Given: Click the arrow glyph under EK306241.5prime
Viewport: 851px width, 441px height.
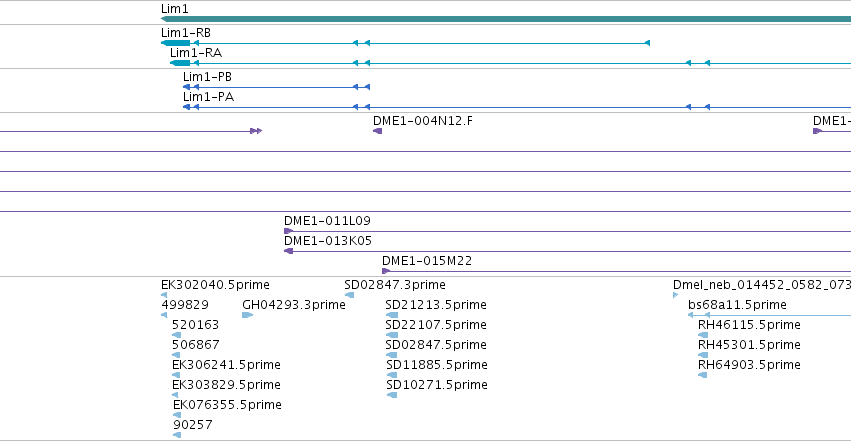Looking at the screenshot, I should pyautogui.click(x=176, y=375).
